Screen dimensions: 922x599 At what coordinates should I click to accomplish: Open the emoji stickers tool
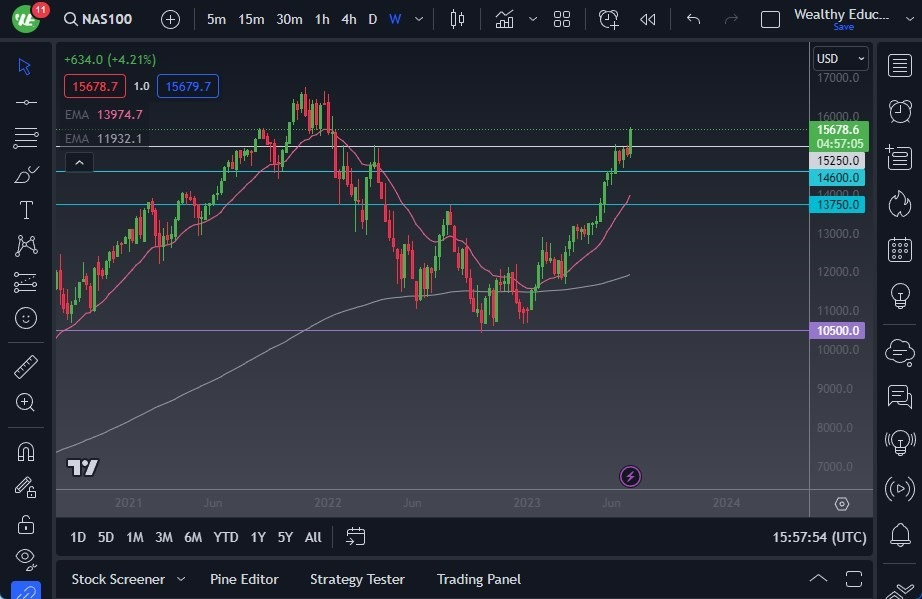click(26, 318)
